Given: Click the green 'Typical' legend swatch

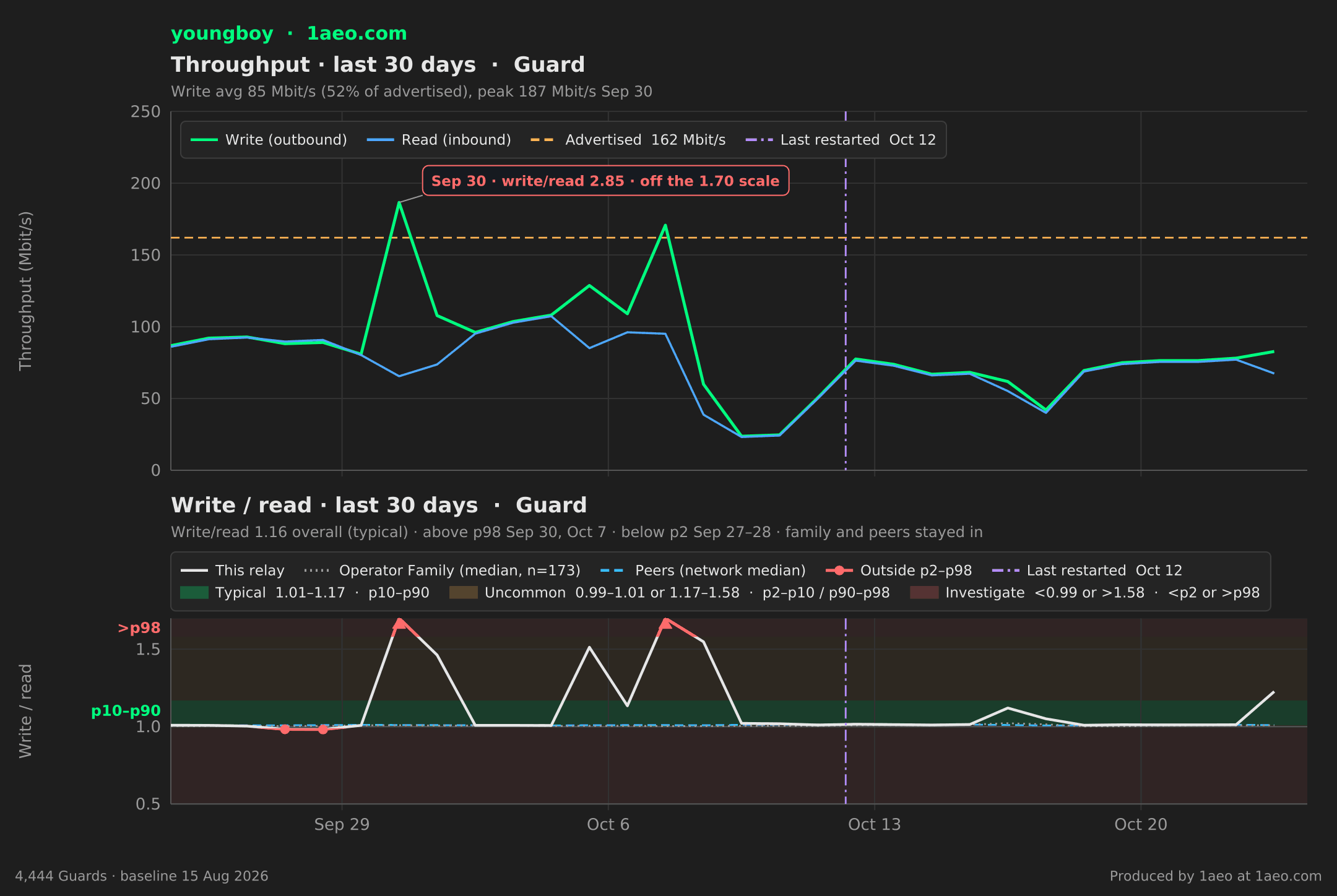Looking at the screenshot, I should click(x=194, y=593).
